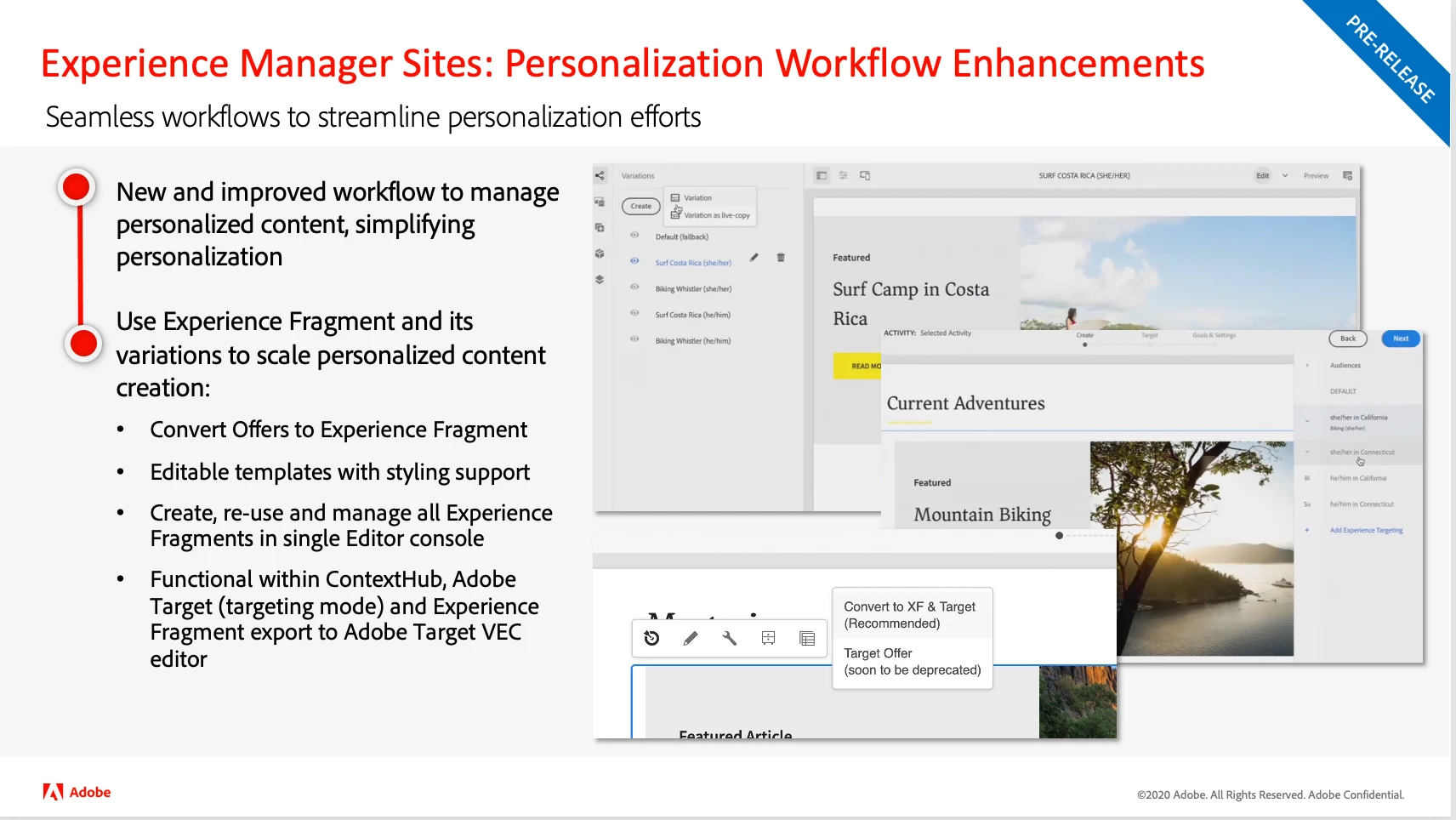Click the Surf Camp in Costa Rica title
Viewport: 1456px width, 820px height.
point(911,304)
